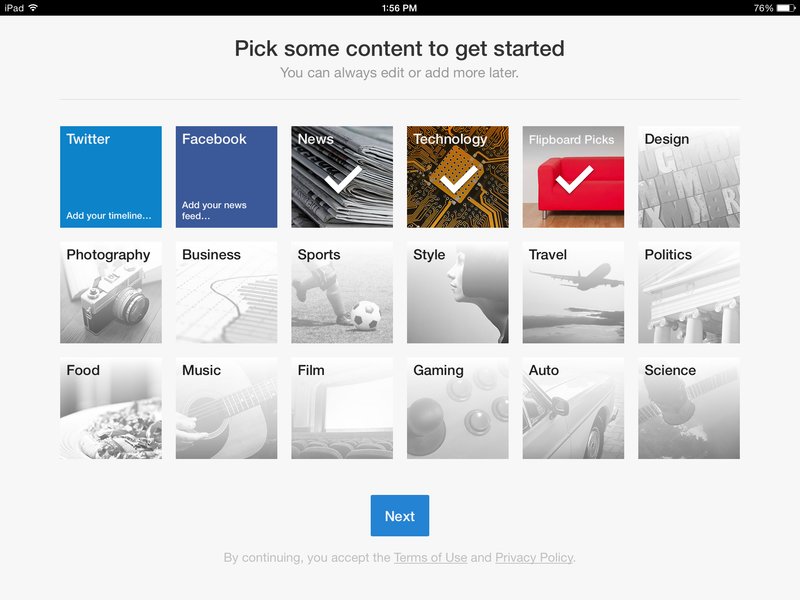Tap the battery icon in status bar

786,8
